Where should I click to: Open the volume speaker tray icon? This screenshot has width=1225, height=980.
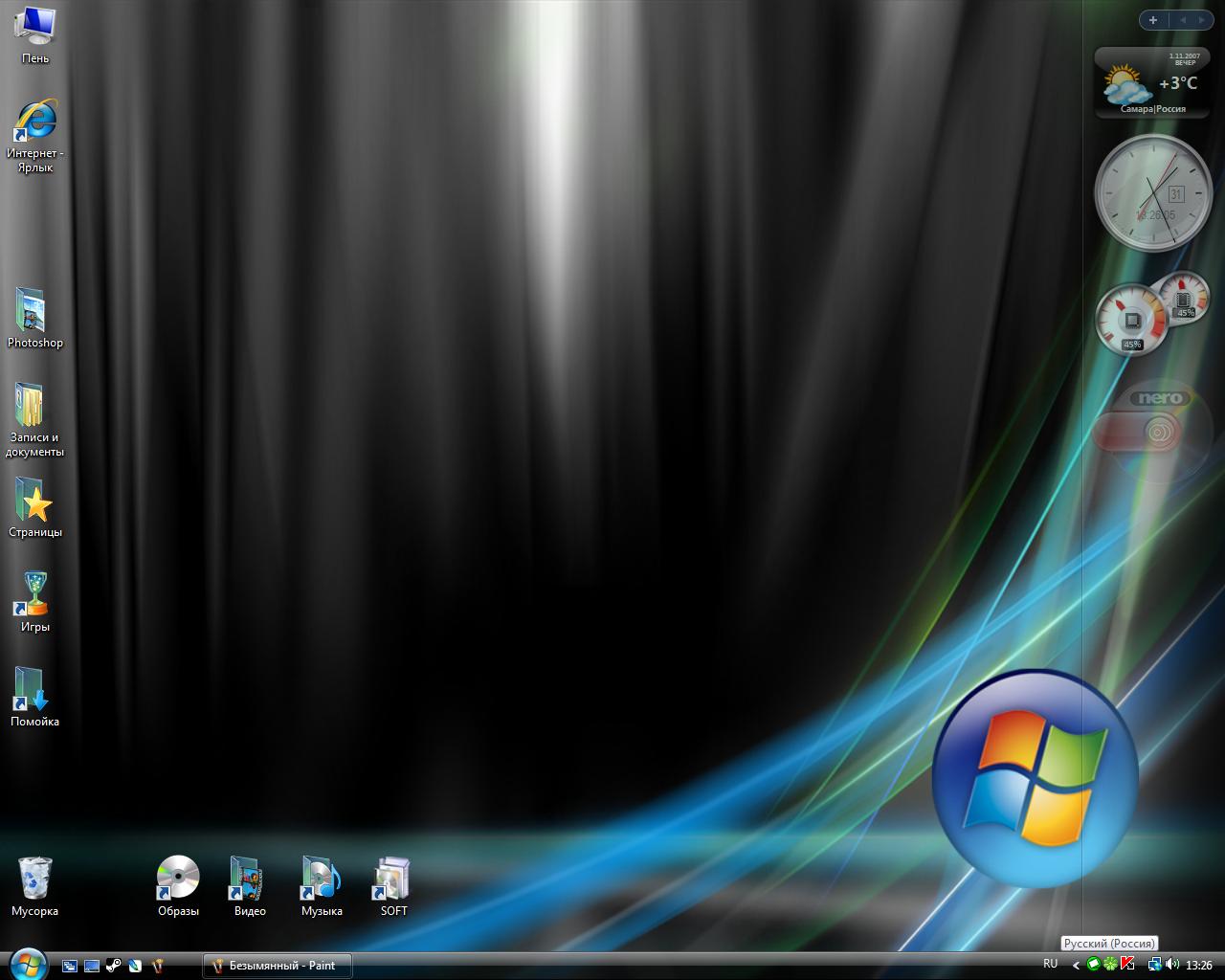1172,965
